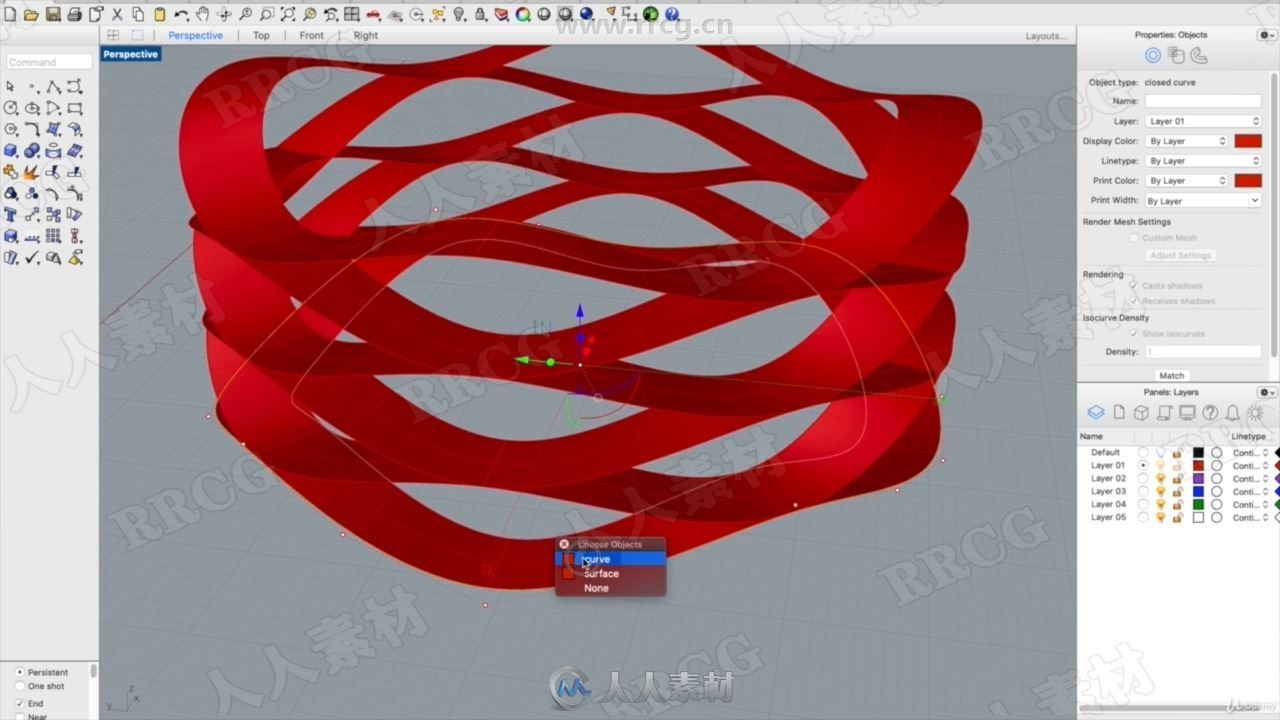Open a file with the folder icon
Image resolution: width=1280 pixels, height=720 pixels.
(x=31, y=14)
